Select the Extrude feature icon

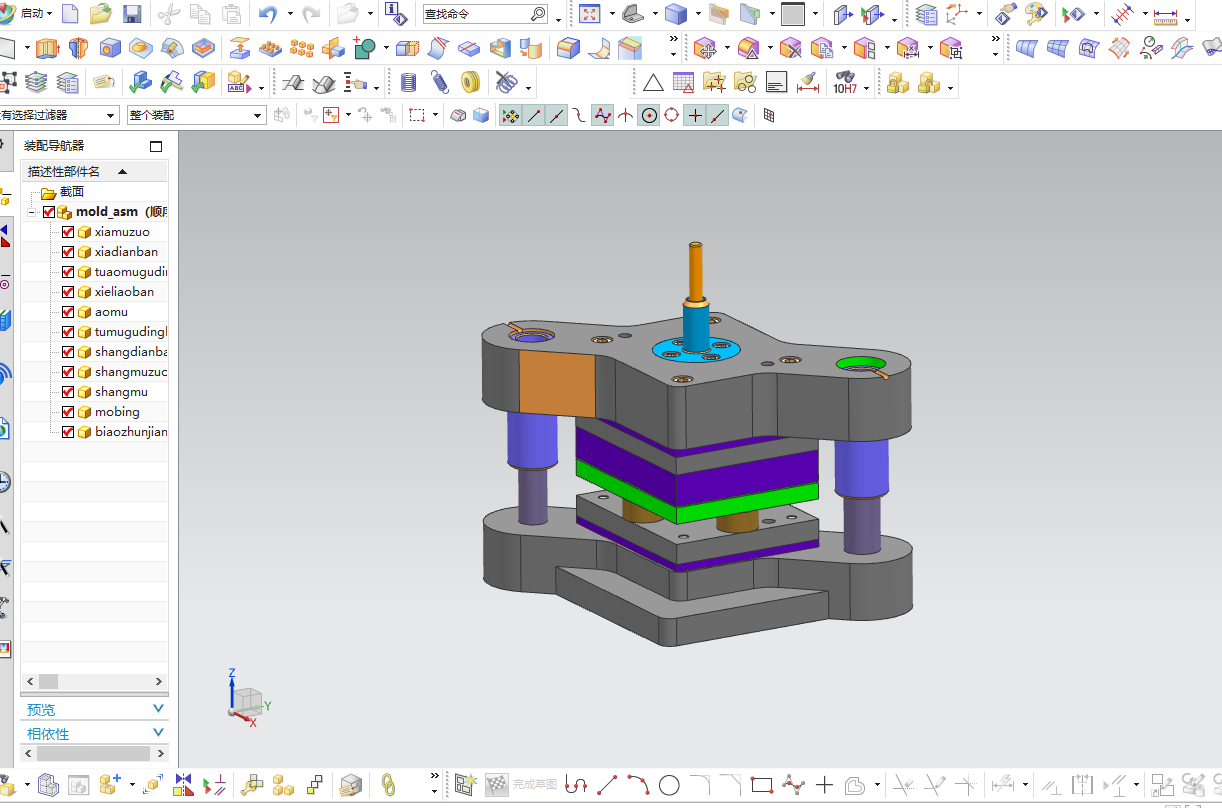pos(47,48)
